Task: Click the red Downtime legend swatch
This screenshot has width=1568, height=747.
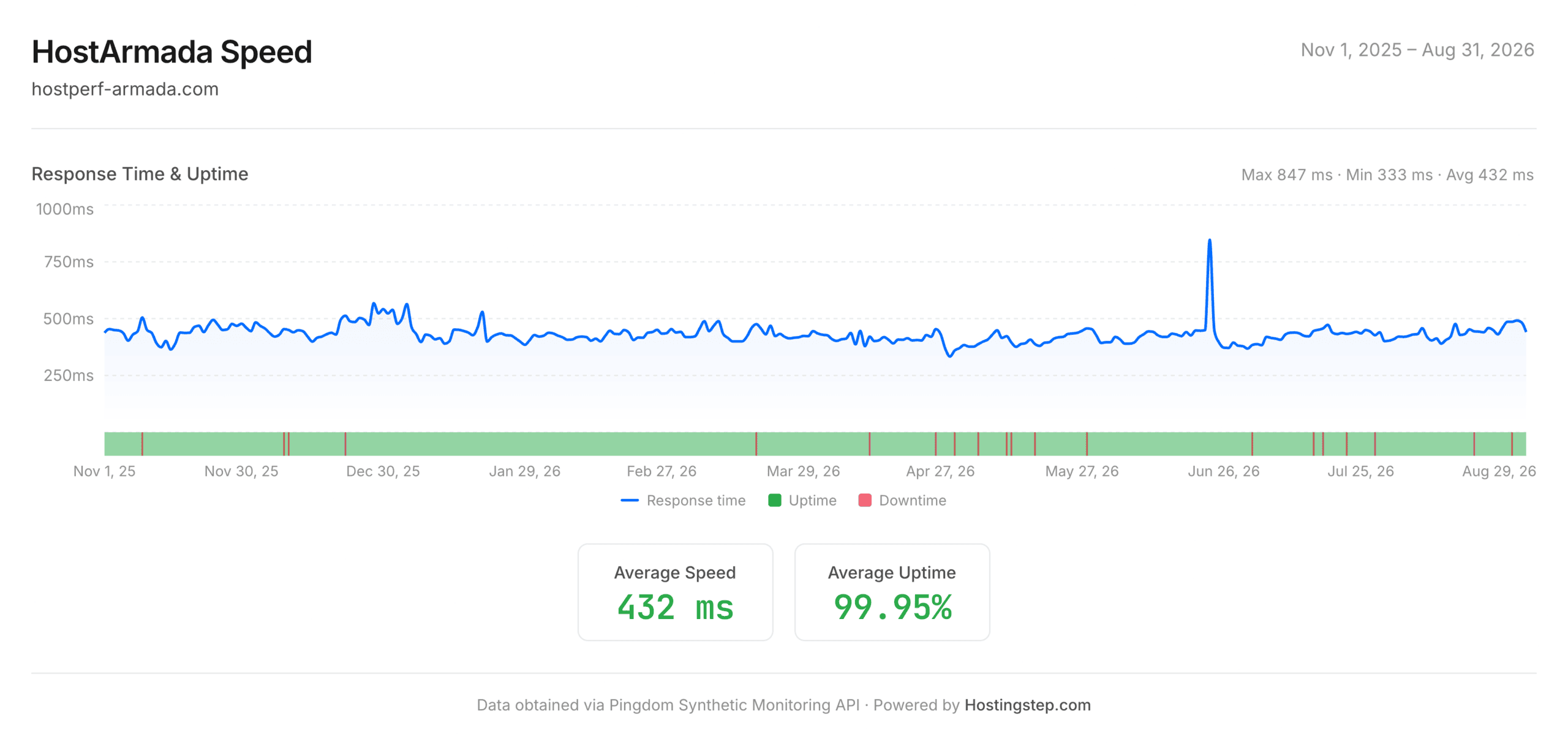Action: click(865, 500)
